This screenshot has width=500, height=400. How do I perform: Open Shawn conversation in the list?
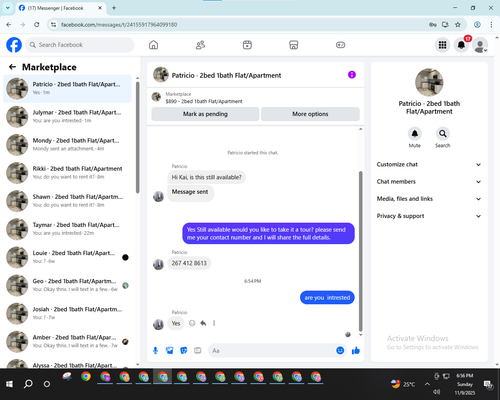click(67, 201)
